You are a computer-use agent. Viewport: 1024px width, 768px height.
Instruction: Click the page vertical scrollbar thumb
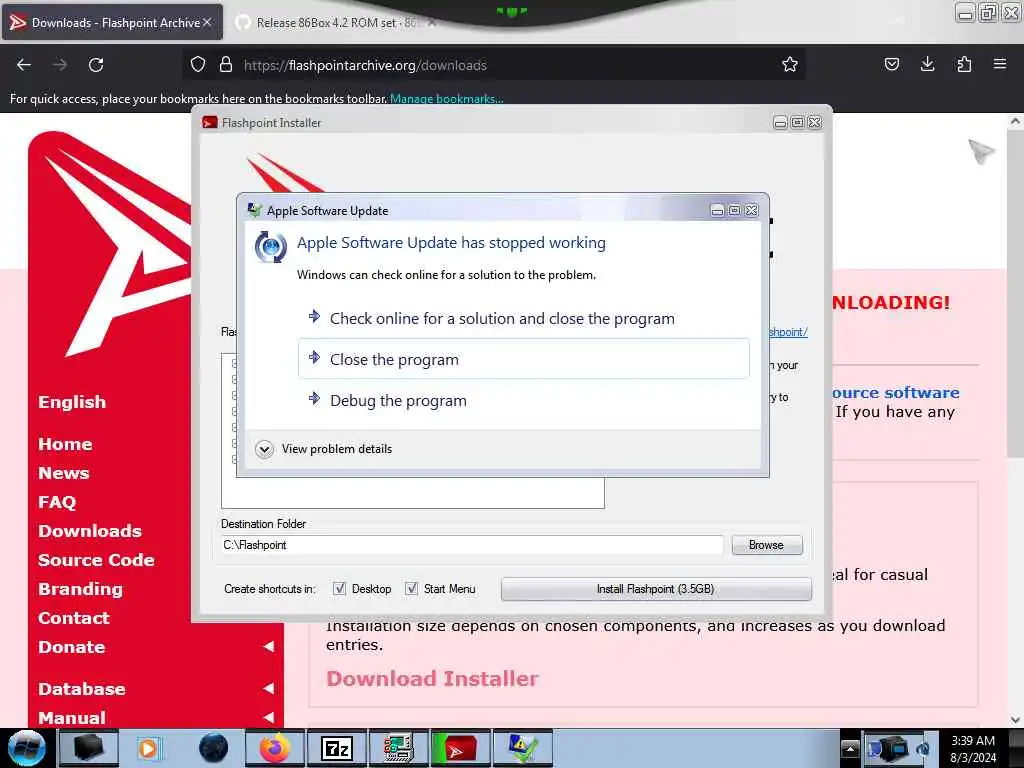pyautogui.click(x=1015, y=294)
